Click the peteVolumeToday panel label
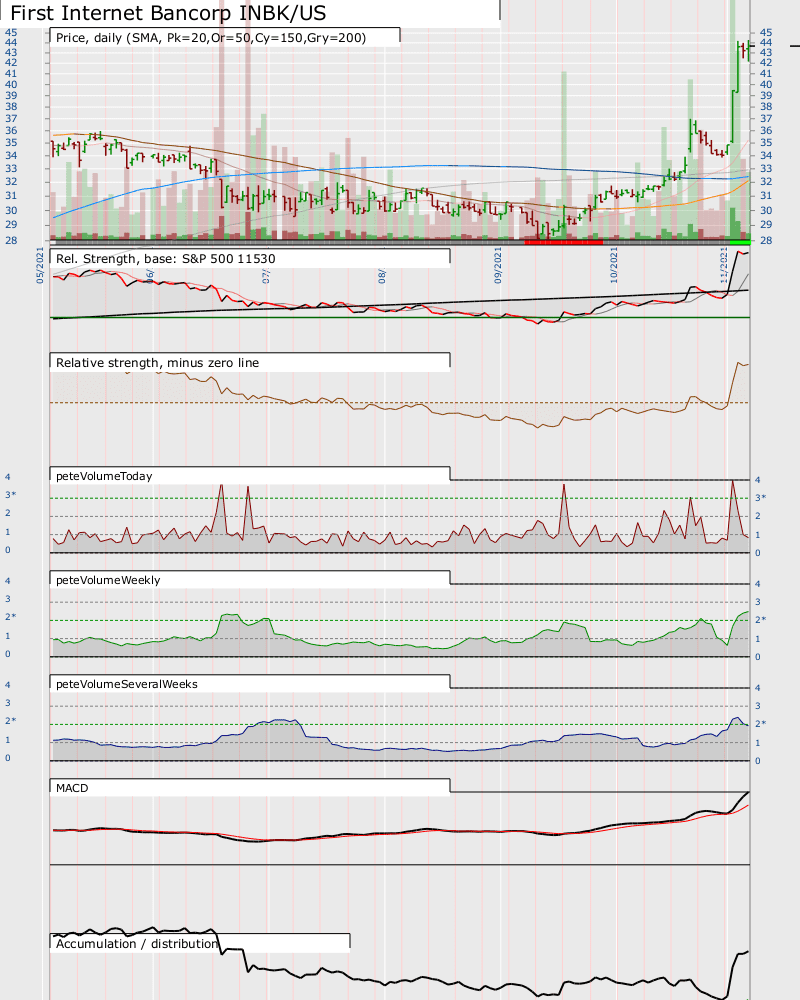The width and height of the screenshot is (800, 1000). pyautogui.click(x=104, y=476)
